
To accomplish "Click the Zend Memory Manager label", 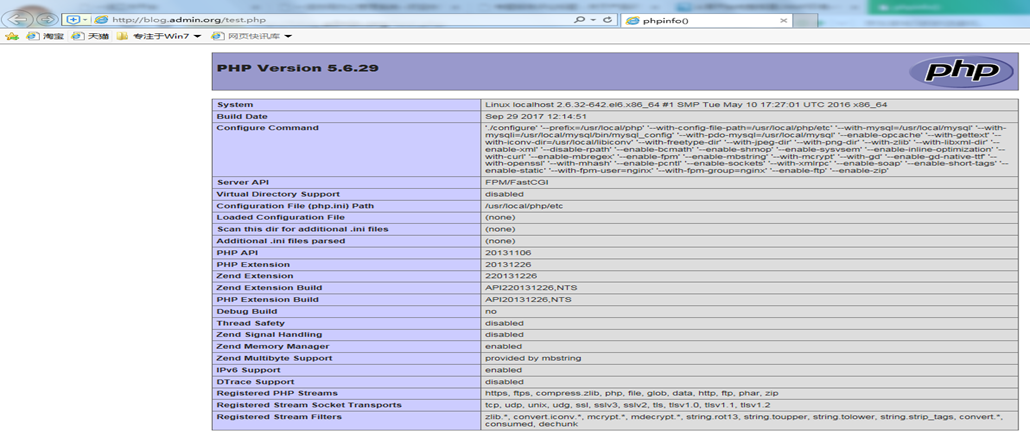I will [x=271, y=346].
